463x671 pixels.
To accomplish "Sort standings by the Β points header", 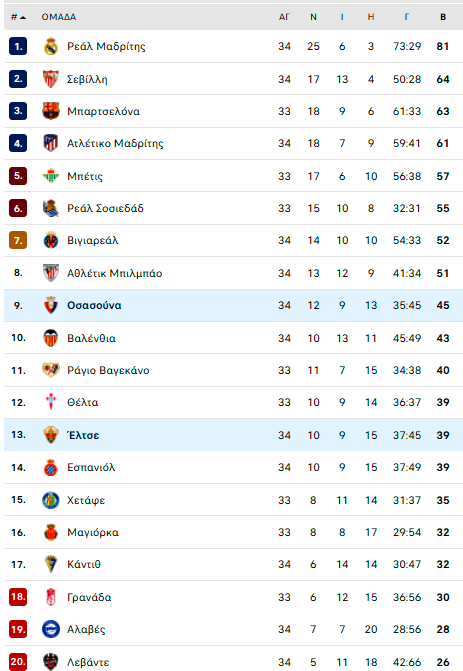I will pyautogui.click(x=443, y=17).
